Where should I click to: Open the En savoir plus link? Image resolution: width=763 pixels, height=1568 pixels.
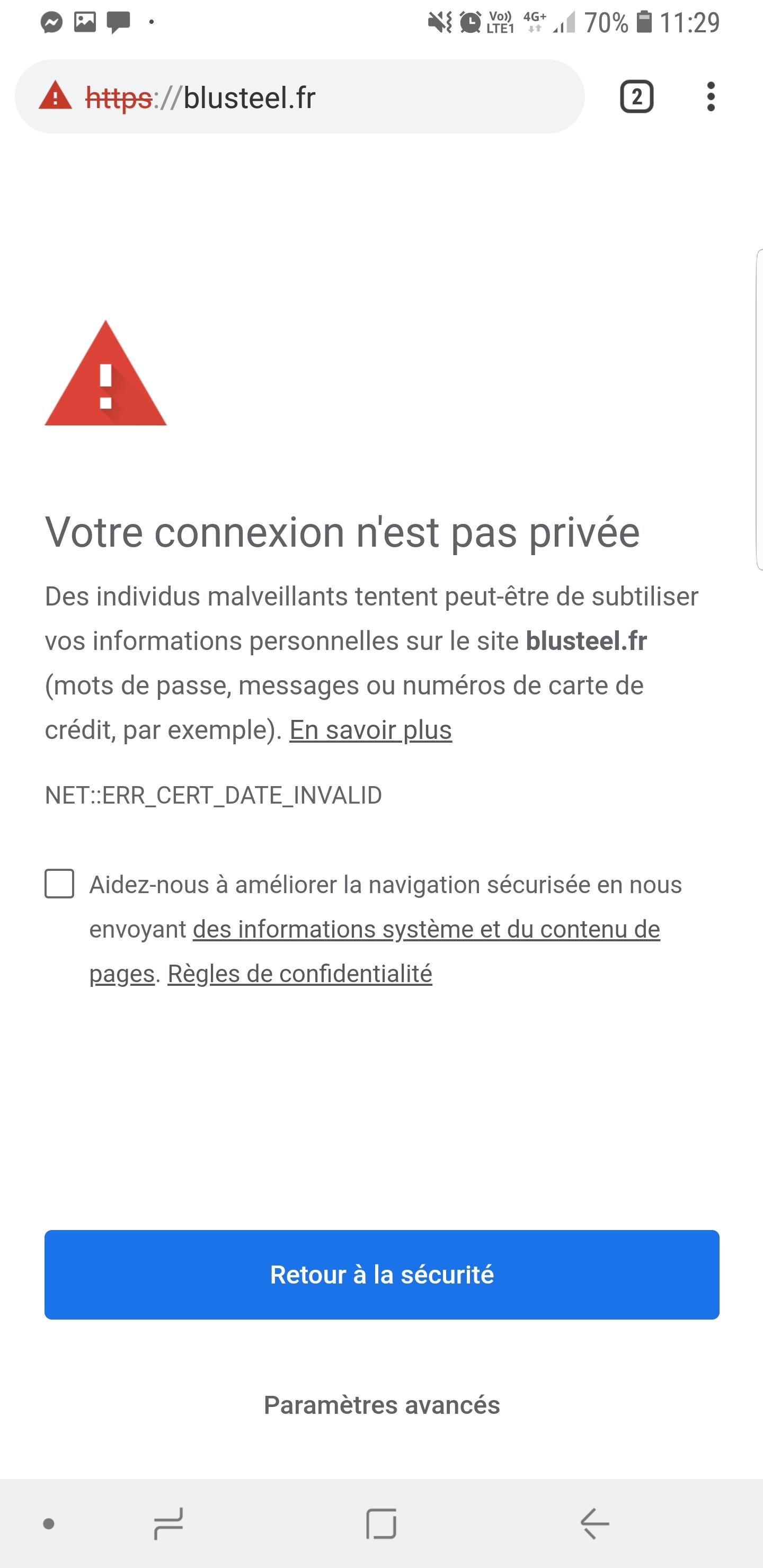pyautogui.click(x=370, y=730)
